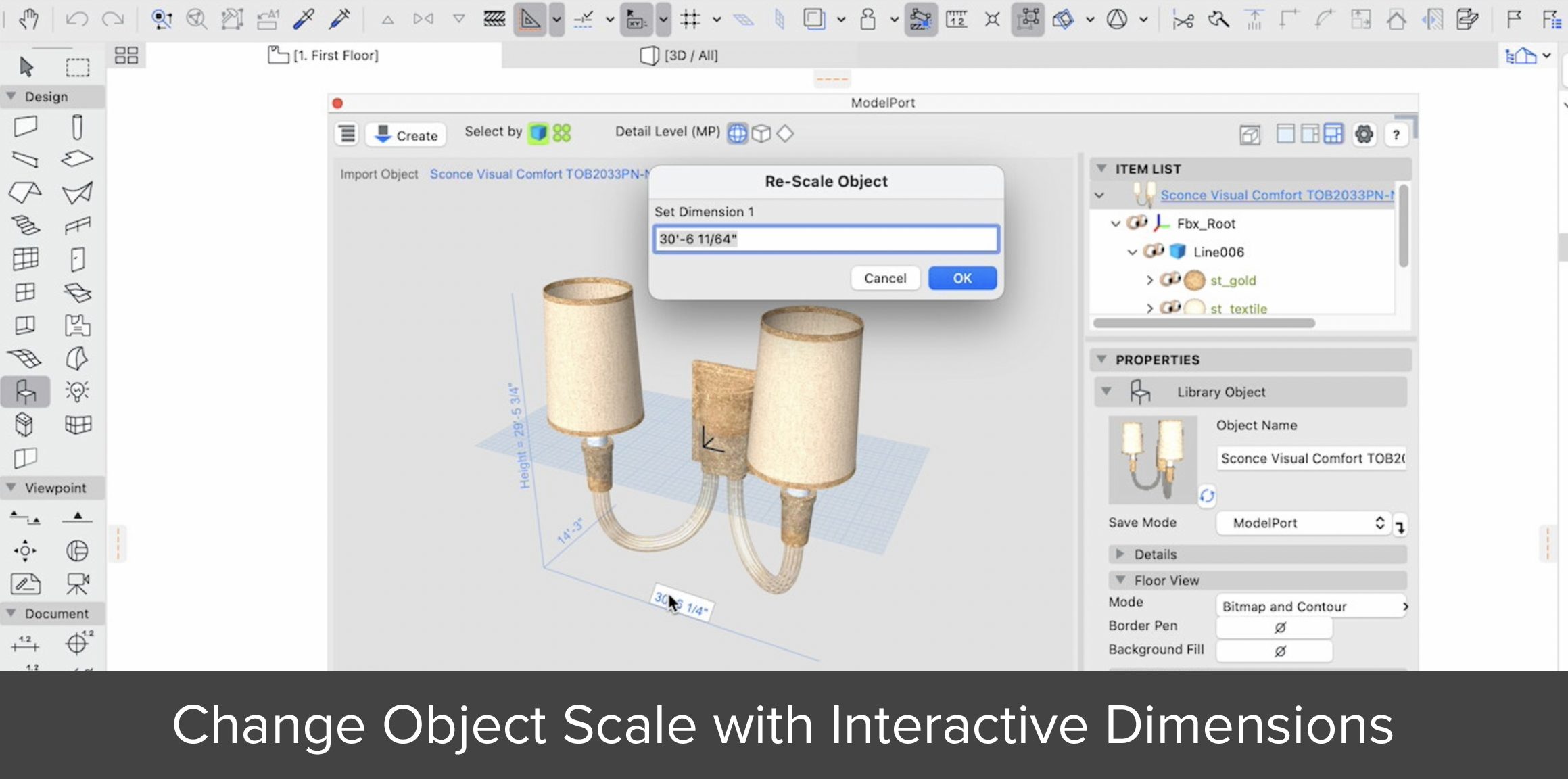Toggle cube Detail Level mode
The height and width of the screenshot is (779, 1568).
click(x=762, y=133)
